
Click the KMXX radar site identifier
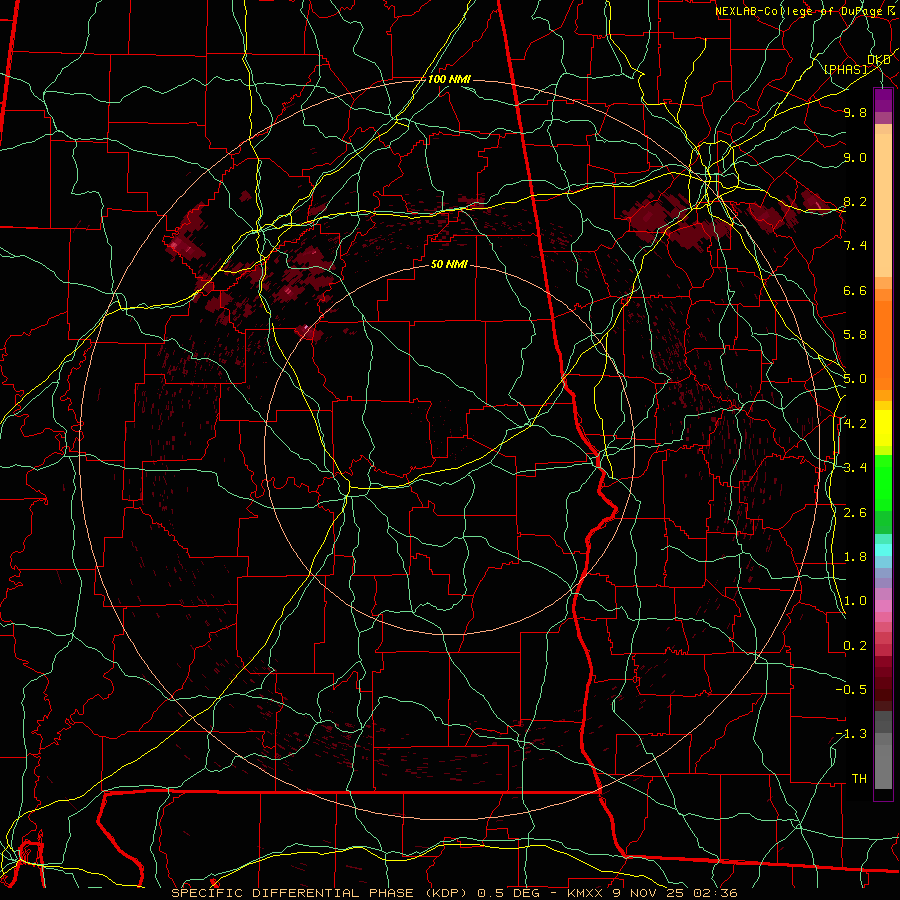(585, 893)
